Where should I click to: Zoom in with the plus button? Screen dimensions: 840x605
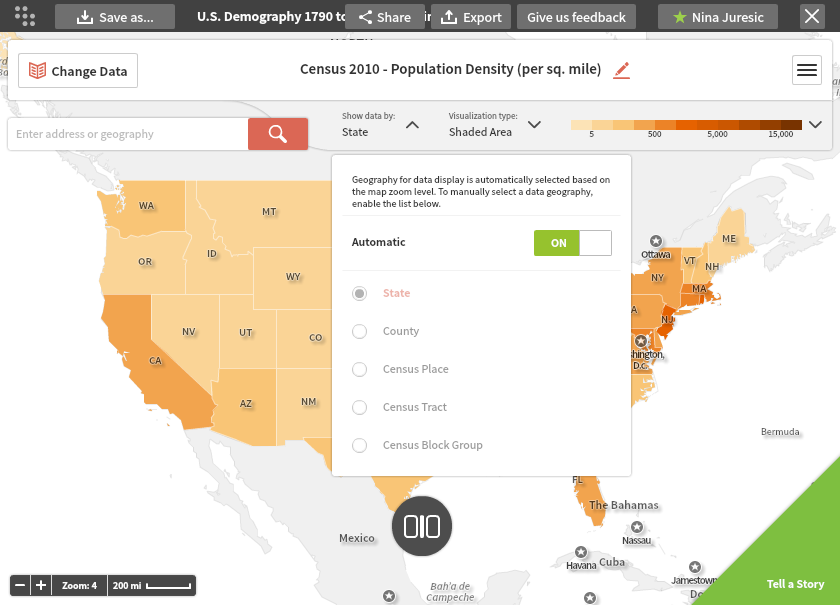pos(41,585)
